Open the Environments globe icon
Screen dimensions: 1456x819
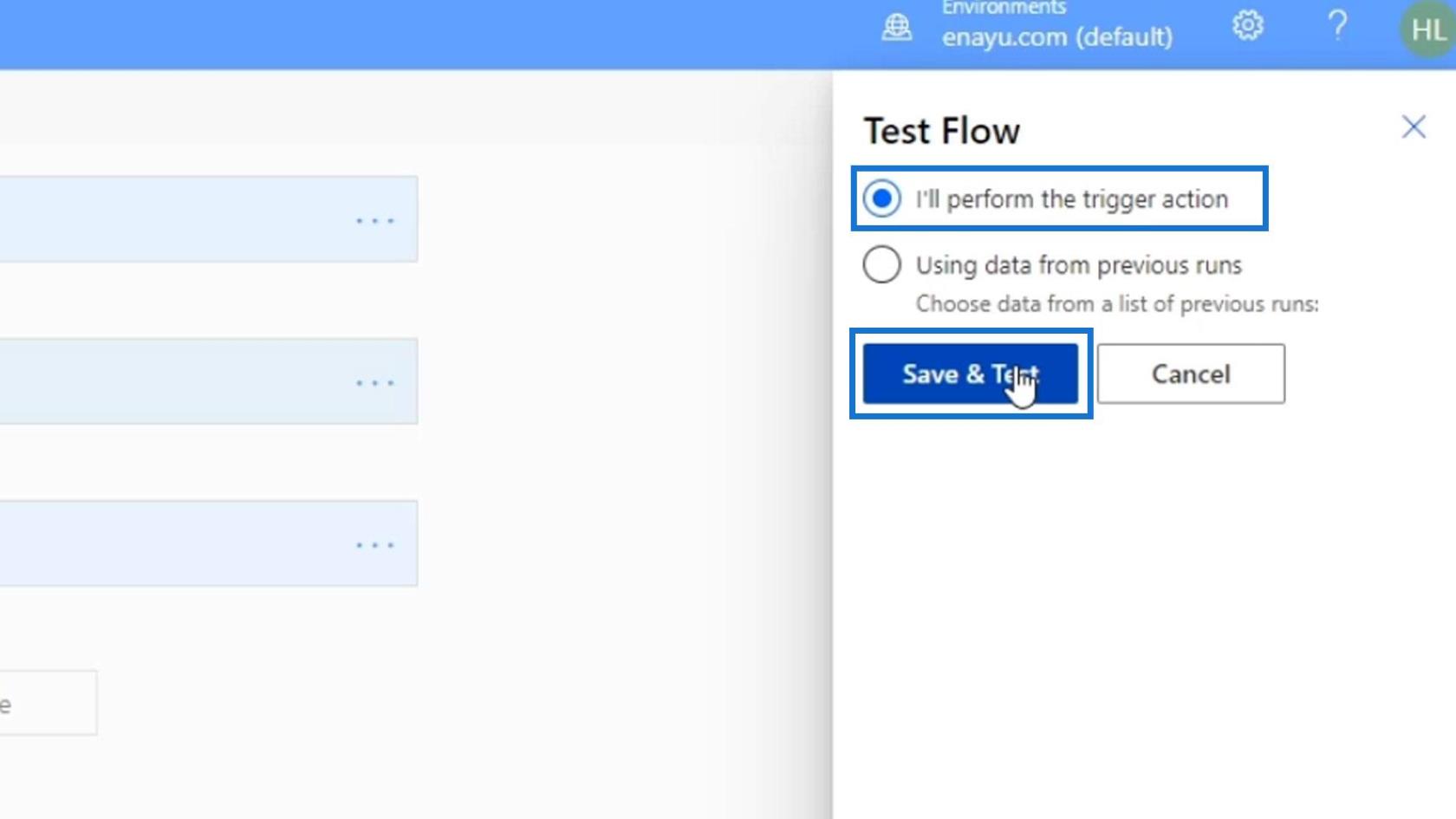896,27
